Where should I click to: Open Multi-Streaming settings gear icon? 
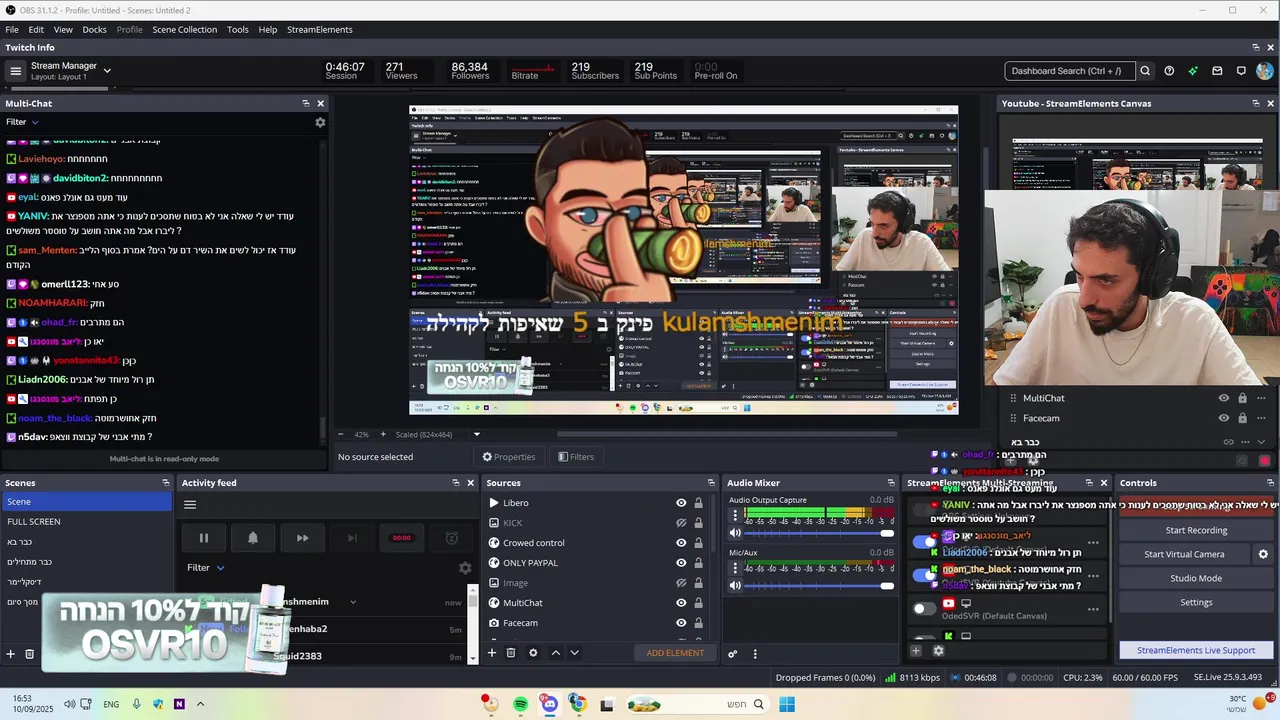click(938, 651)
